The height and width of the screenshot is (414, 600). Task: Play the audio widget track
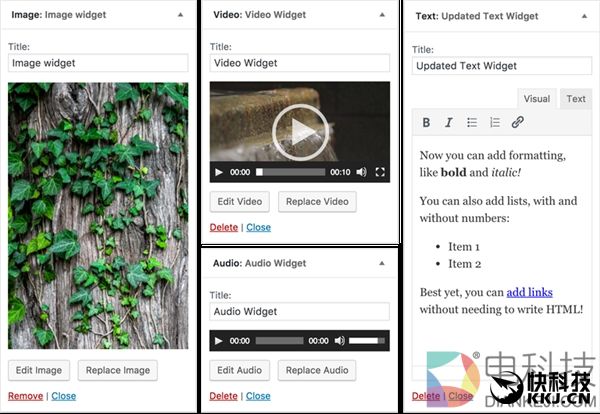coord(219,341)
